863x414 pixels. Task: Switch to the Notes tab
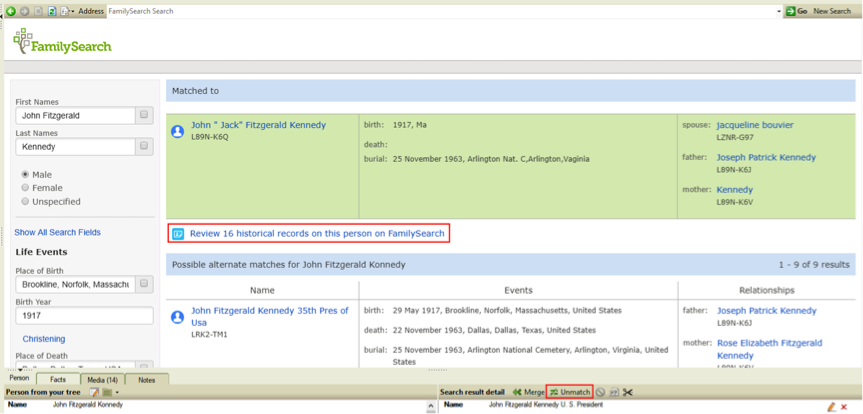tap(147, 379)
